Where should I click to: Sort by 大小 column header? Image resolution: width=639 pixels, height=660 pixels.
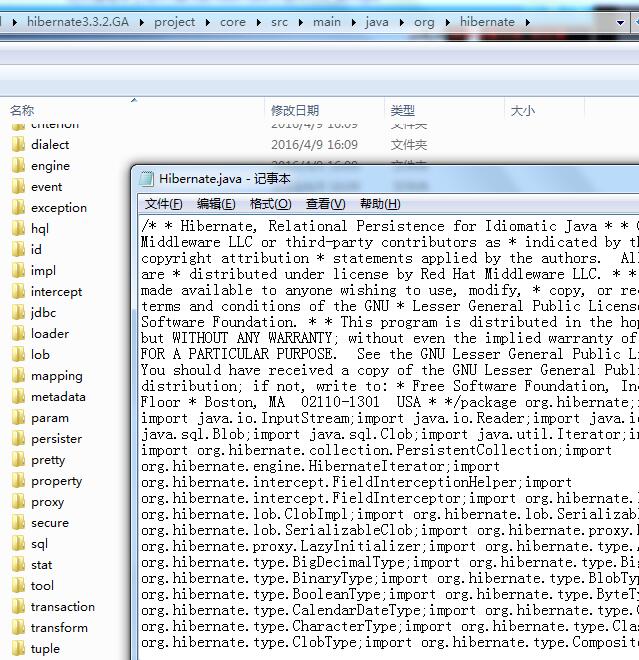[x=522, y=111]
